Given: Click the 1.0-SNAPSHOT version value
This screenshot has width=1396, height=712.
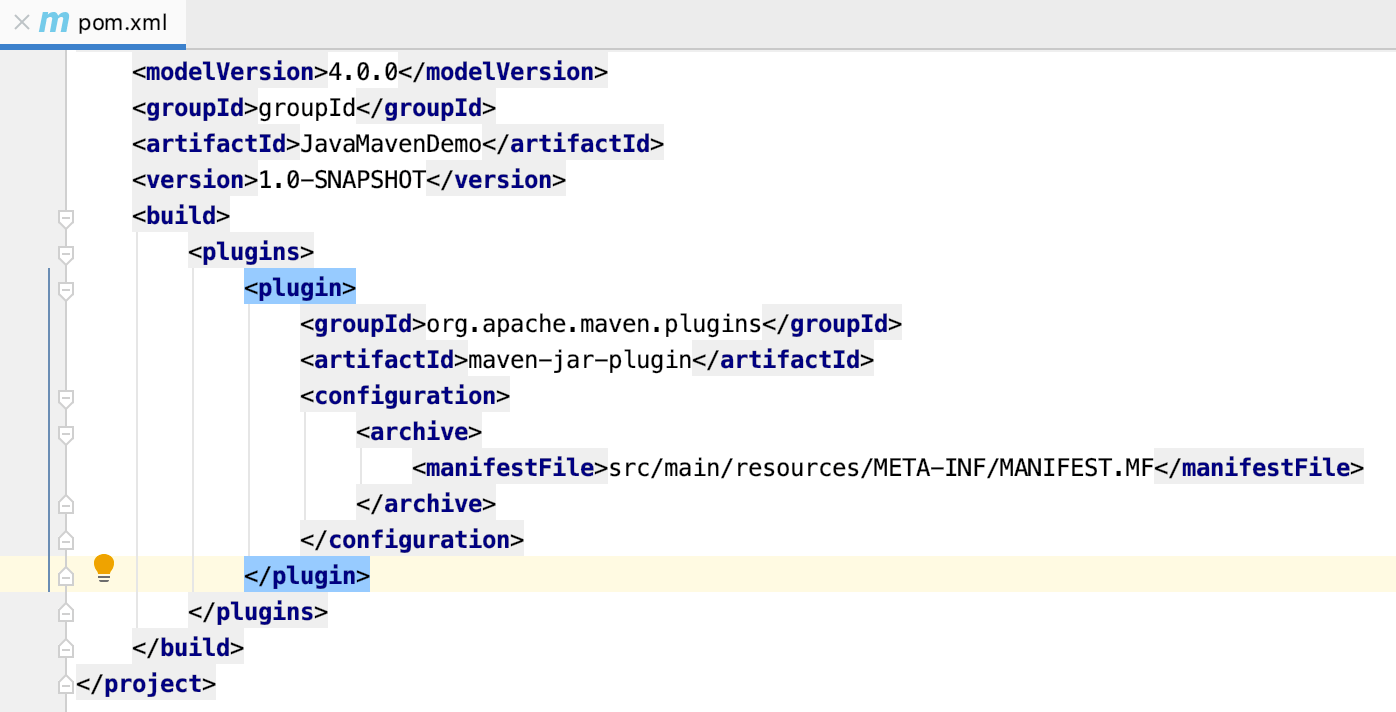Looking at the screenshot, I should pyautogui.click(x=341, y=180).
